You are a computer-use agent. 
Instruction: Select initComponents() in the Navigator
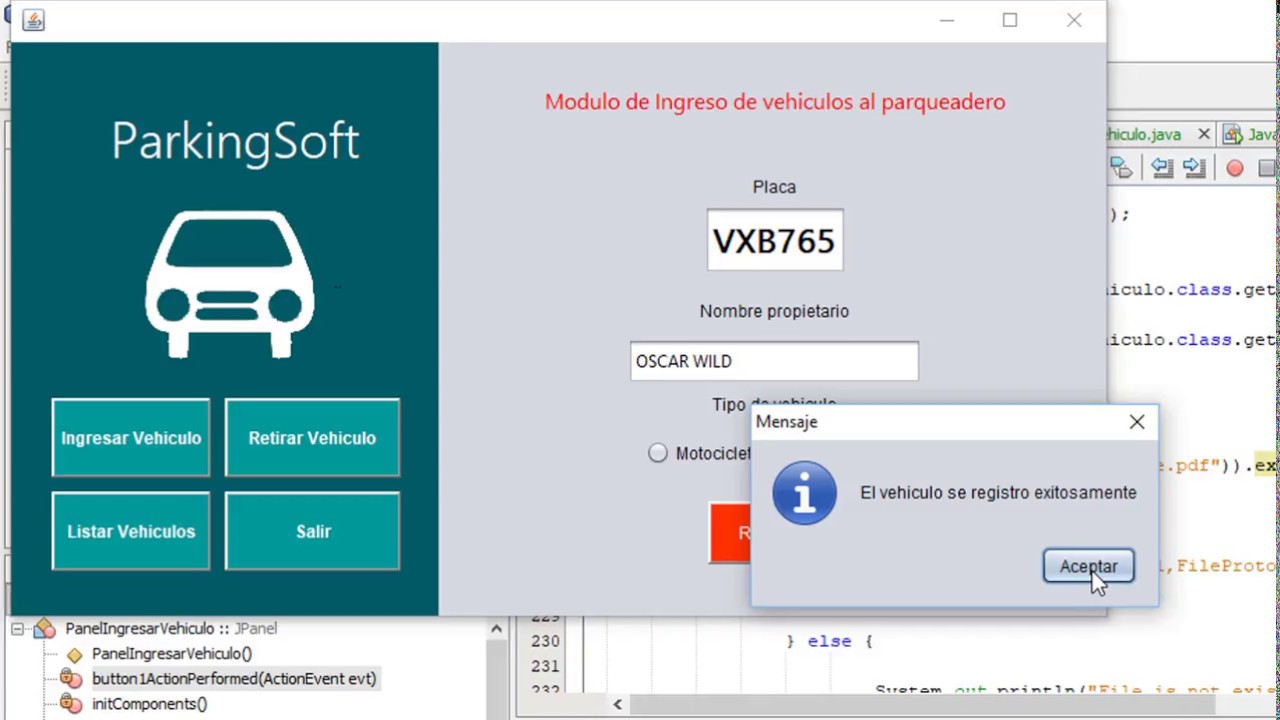[149, 704]
